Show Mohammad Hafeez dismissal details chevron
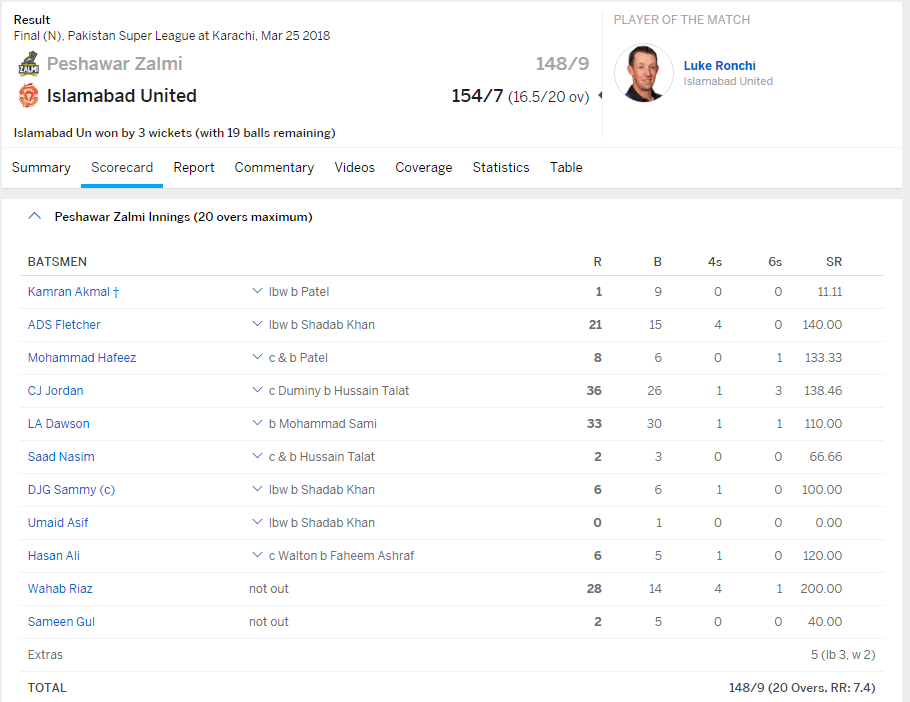Viewport: 910px width, 702px height. pos(257,358)
